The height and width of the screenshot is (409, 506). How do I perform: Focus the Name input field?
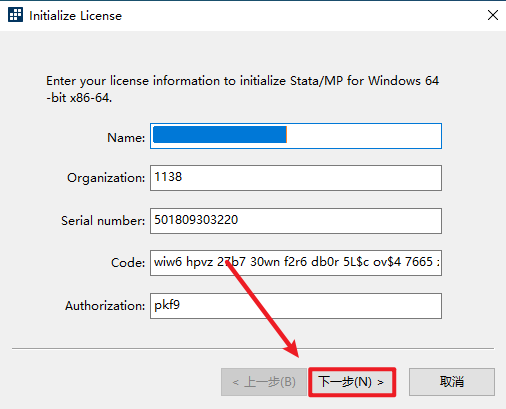[x=296, y=136]
